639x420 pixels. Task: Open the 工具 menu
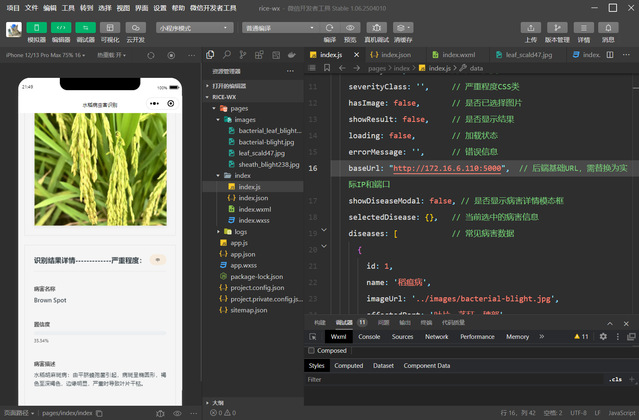click(x=67, y=7)
